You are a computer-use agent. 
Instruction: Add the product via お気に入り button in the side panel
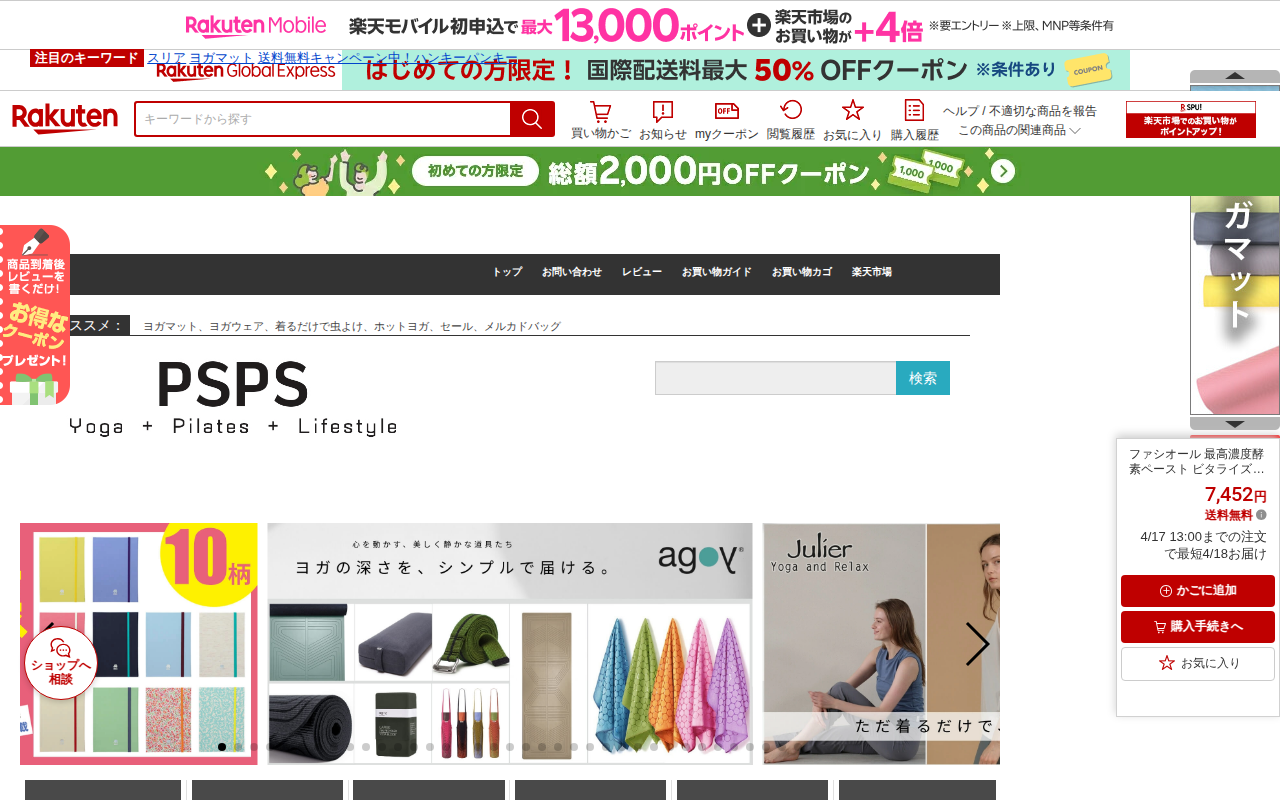pyautogui.click(x=1198, y=663)
